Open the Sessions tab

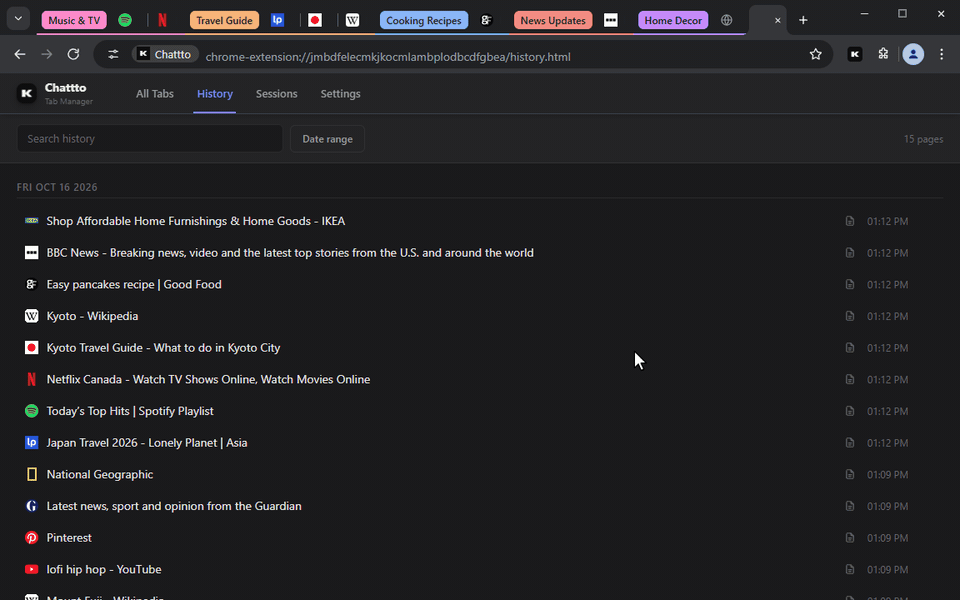click(x=277, y=94)
